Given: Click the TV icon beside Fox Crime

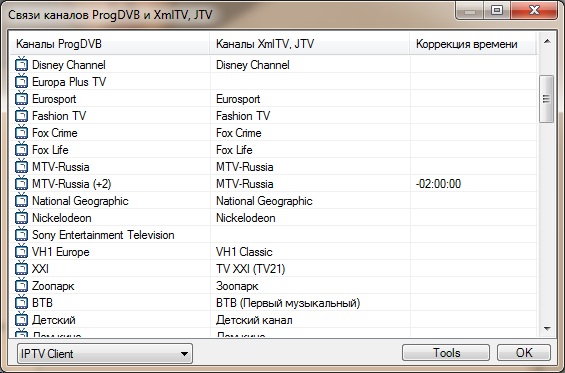Looking at the screenshot, I should point(21,132).
